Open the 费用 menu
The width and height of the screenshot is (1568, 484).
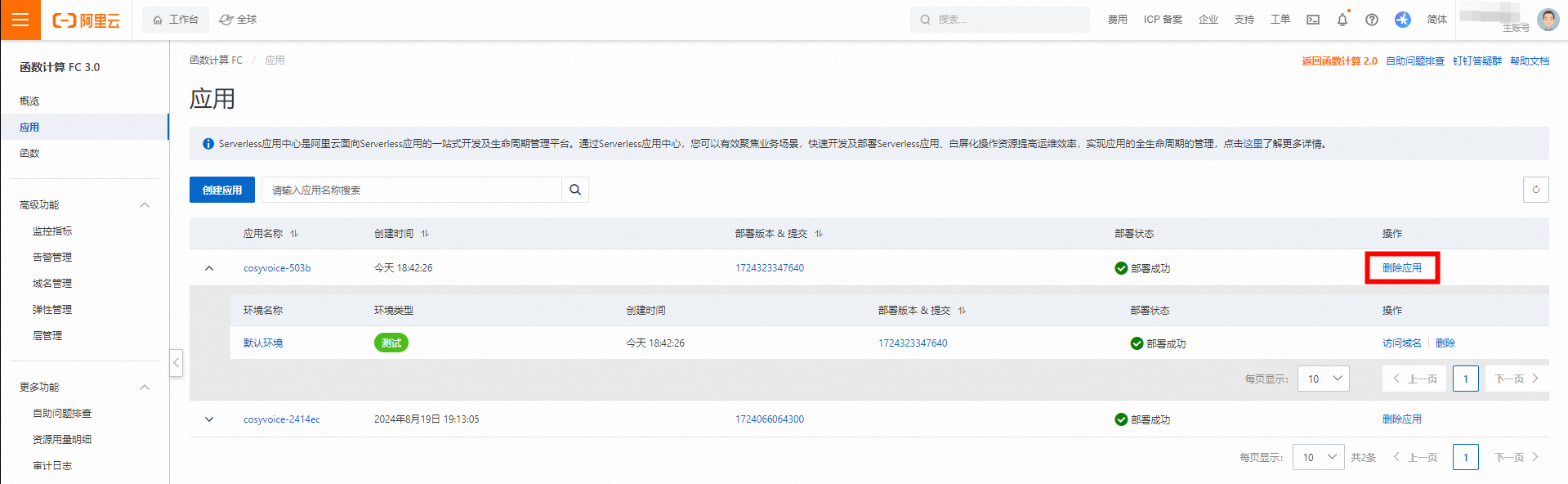tap(1117, 20)
